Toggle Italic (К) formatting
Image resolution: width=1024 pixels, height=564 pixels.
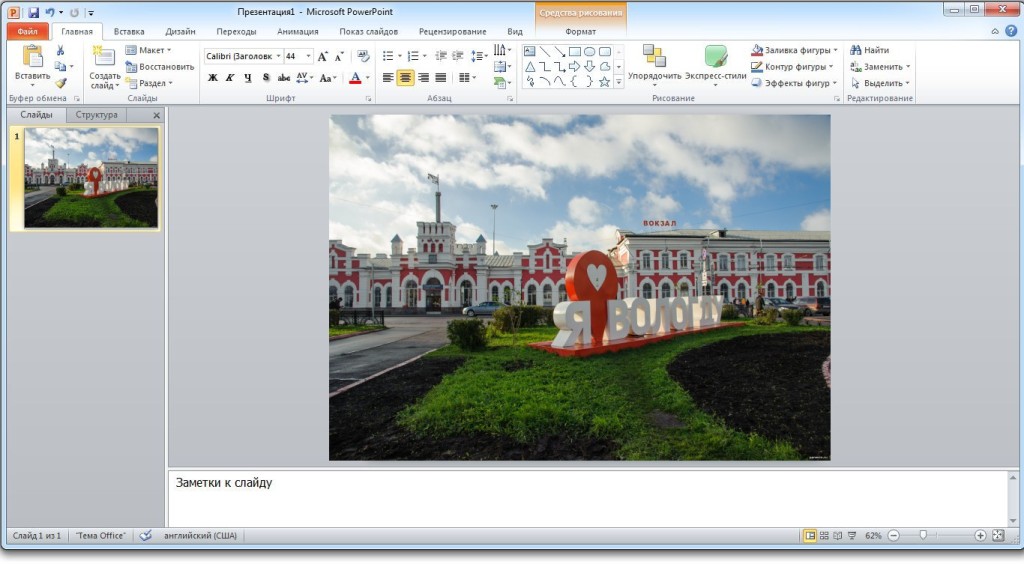coord(230,78)
